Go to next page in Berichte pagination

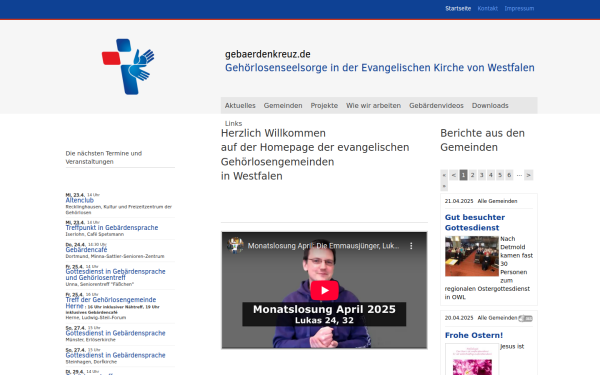click(x=528, y=175)
